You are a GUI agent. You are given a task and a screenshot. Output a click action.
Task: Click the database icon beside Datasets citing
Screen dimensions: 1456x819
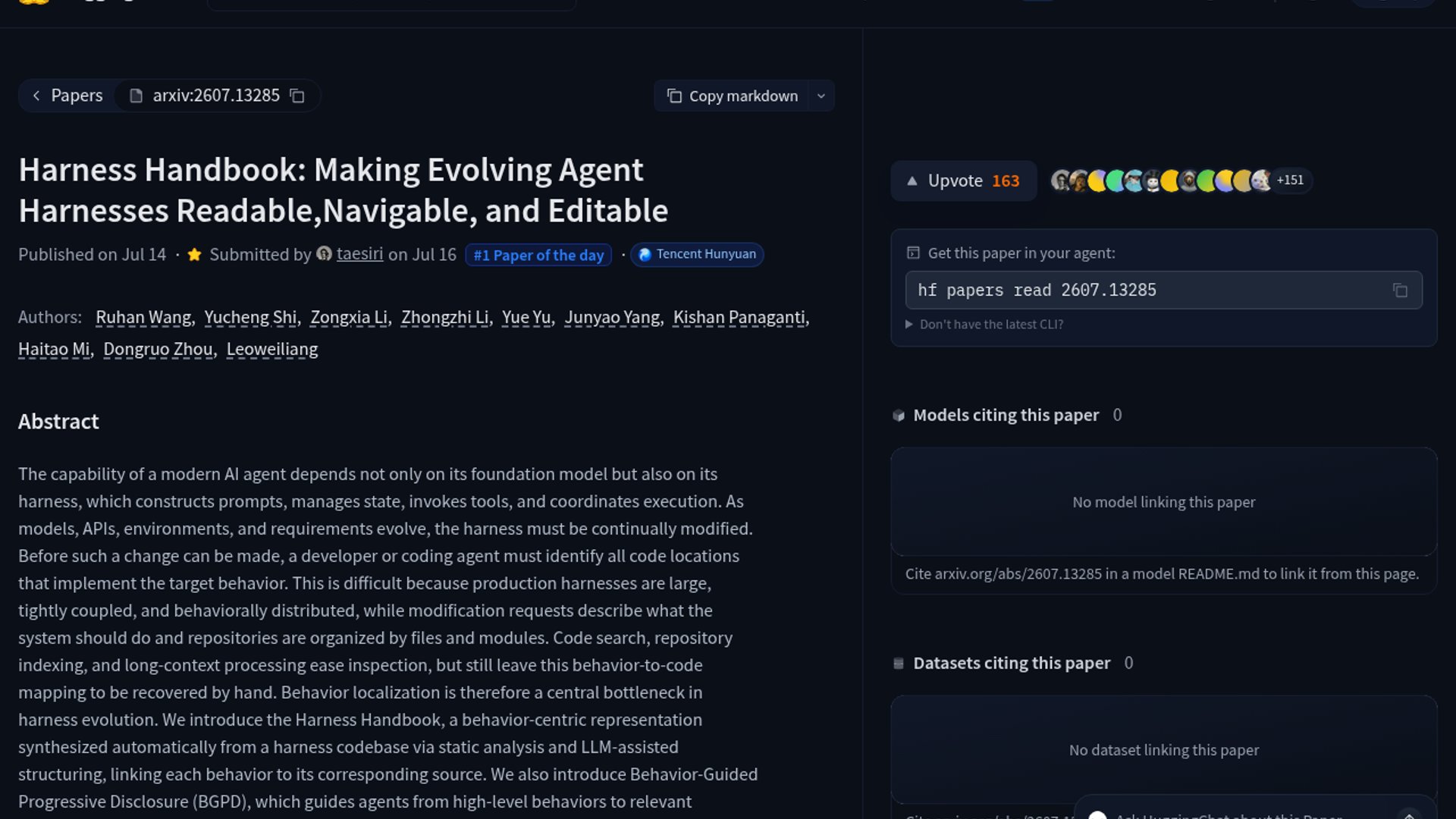point(899,664)
